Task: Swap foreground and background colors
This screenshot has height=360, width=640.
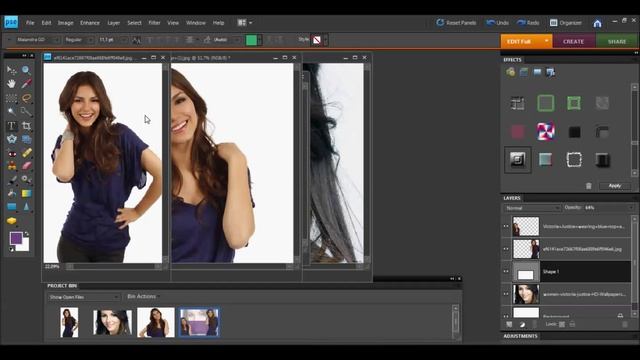Action: coord(27,234)
